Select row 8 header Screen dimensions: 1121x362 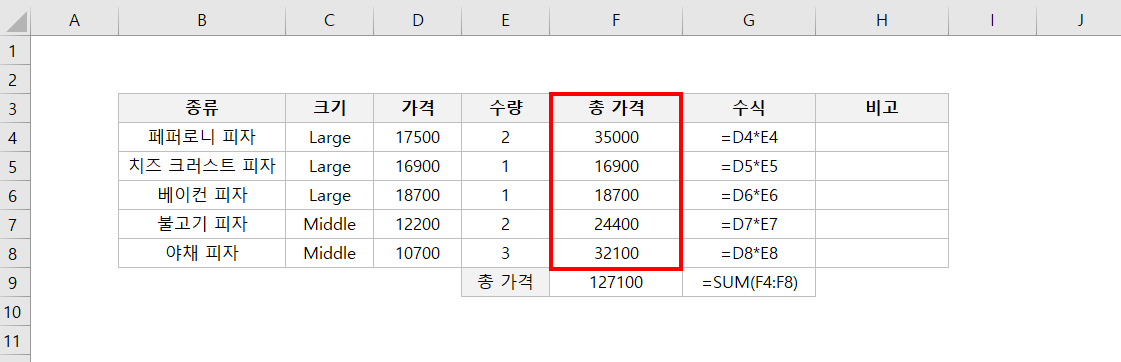(15, 253)
